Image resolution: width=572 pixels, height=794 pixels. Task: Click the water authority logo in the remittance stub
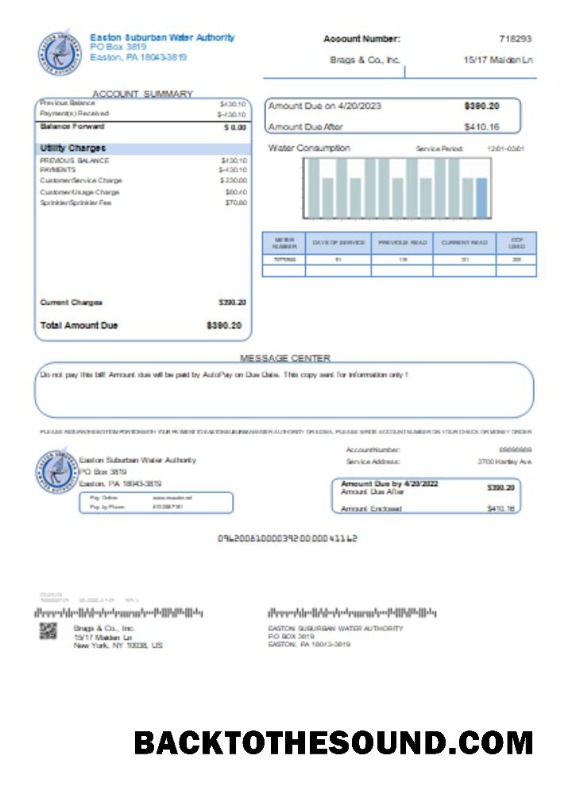pyautogui.click(x=57, y=470)
